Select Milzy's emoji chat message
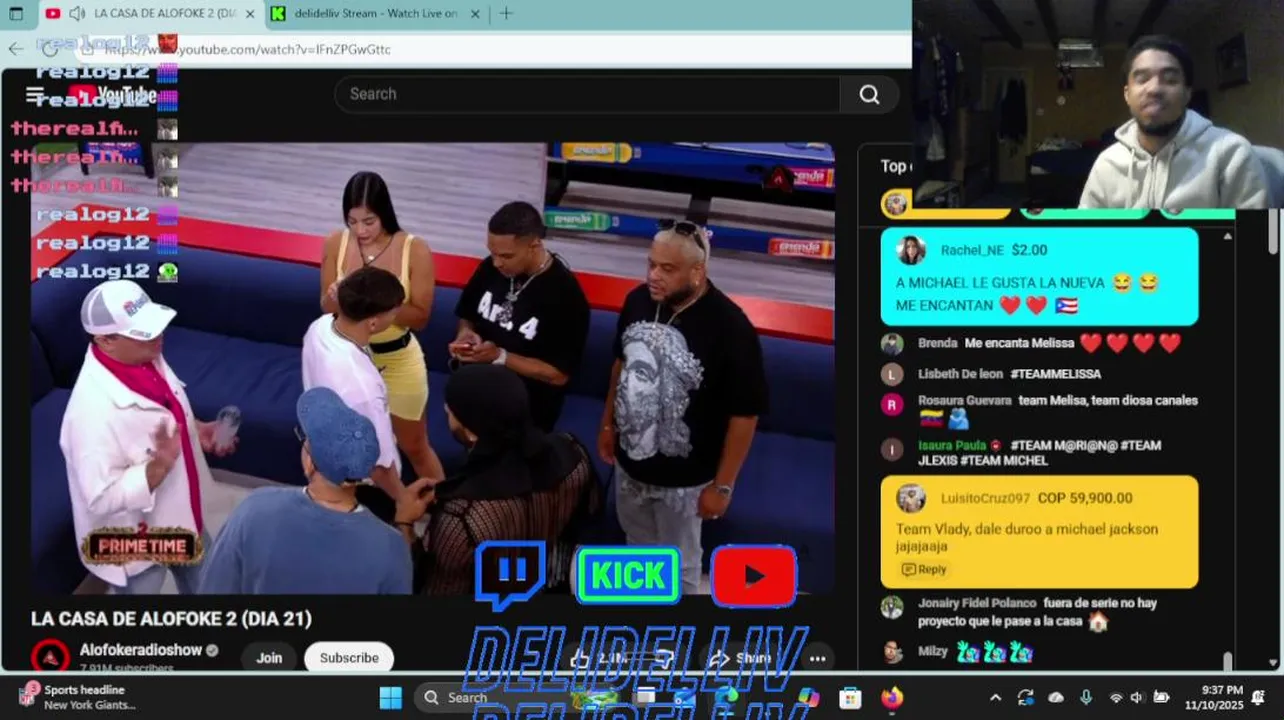The image size is (1284, 720). 1040,652
